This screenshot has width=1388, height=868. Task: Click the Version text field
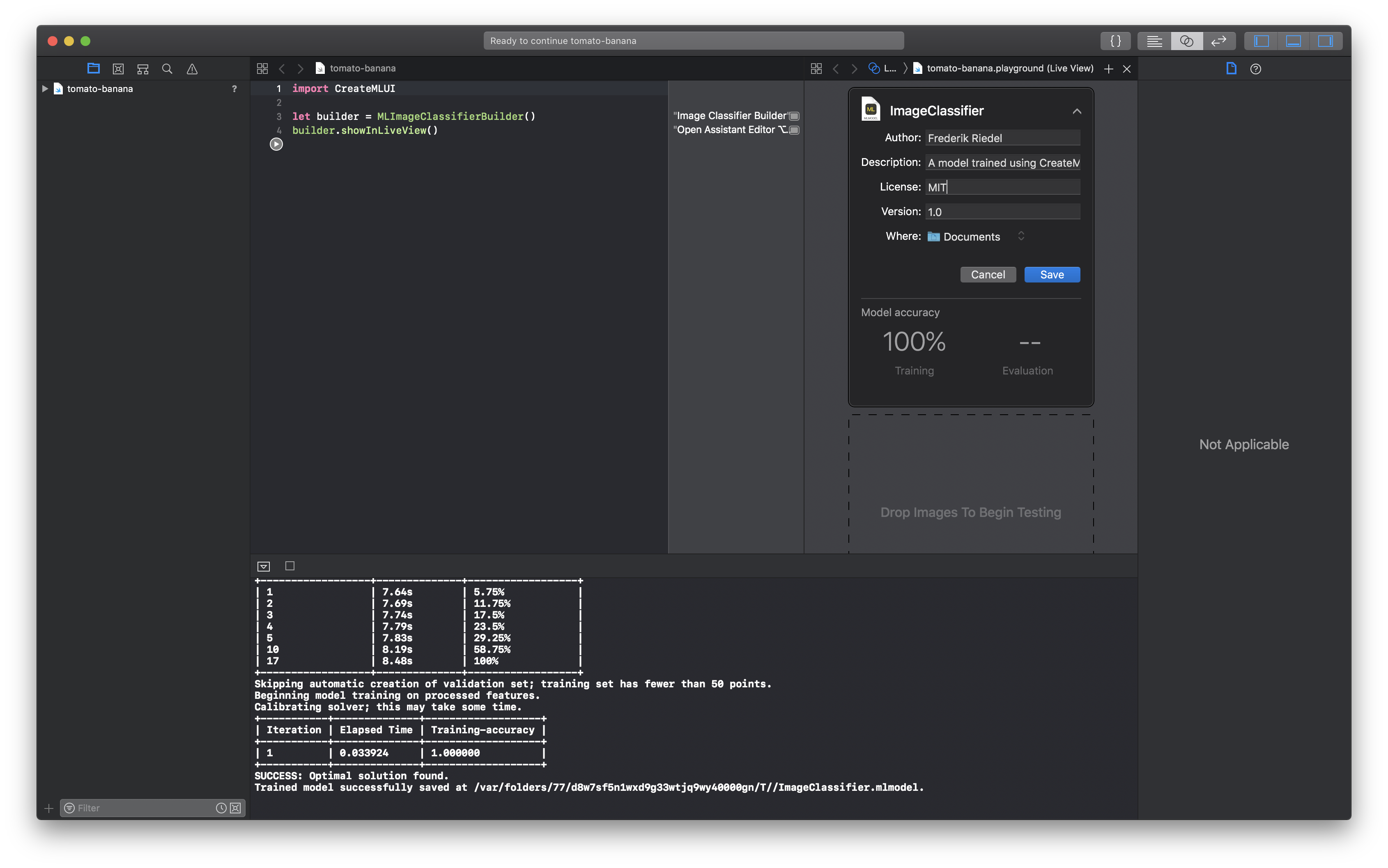pyautogui.click(x=1002, y=212)
